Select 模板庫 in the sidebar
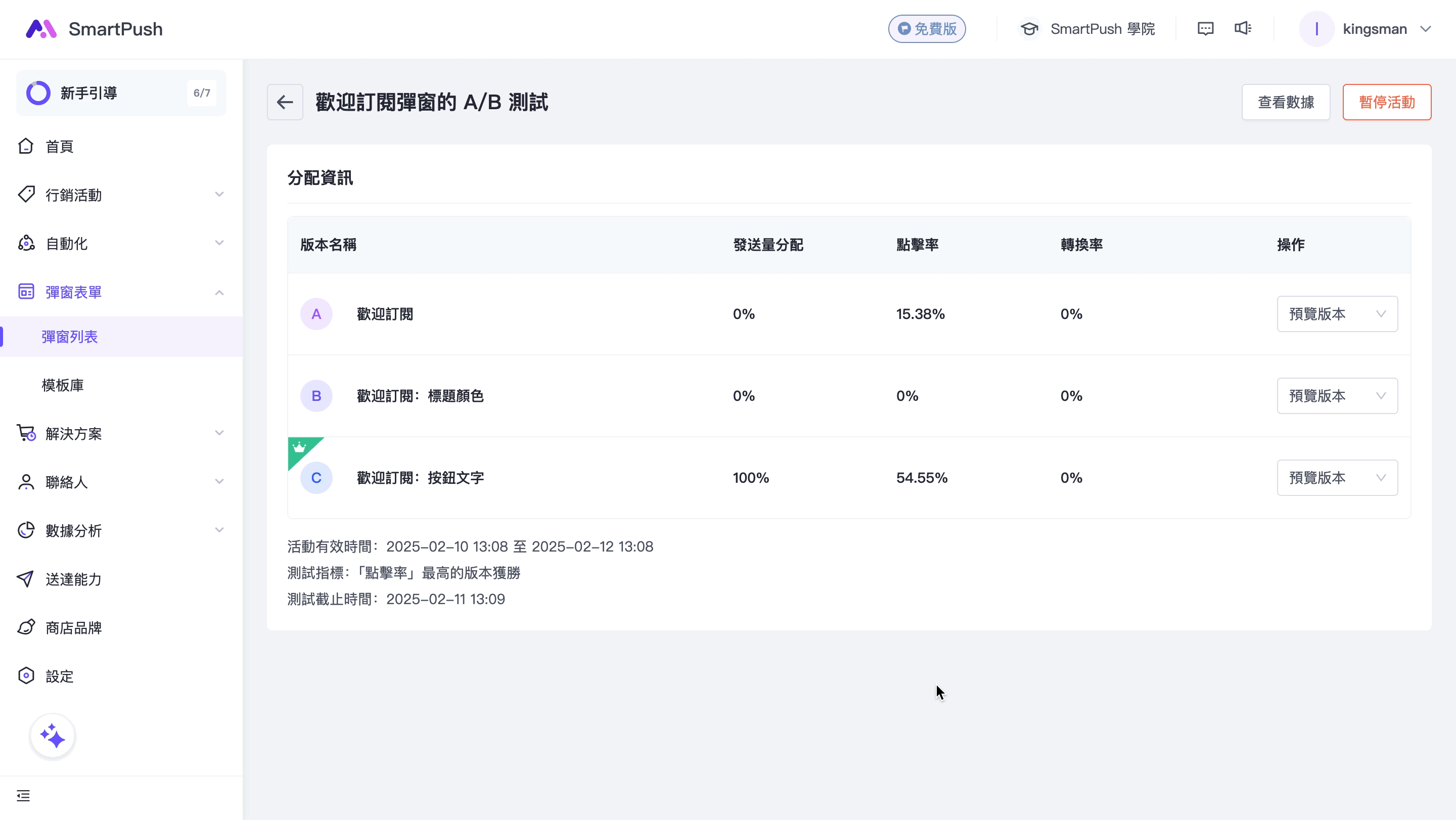Image resolution: width=1456 pixels, height=820 pixels. 63,385
